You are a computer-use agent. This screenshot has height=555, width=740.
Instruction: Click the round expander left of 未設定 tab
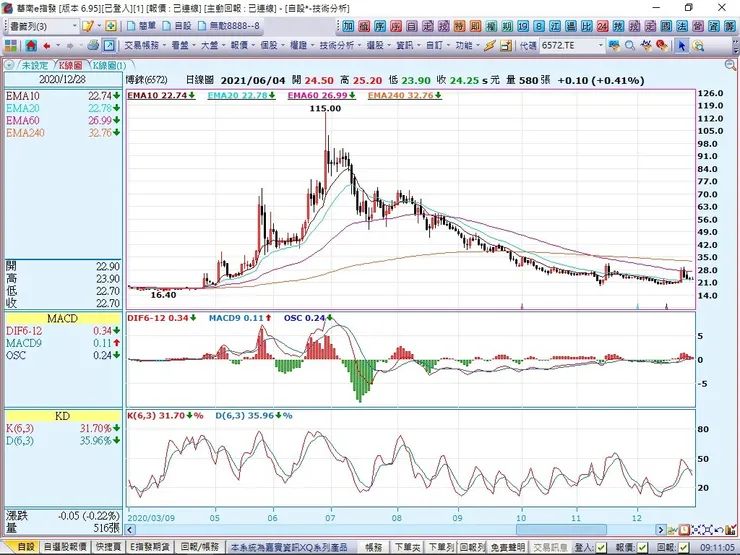coord(9,65)
